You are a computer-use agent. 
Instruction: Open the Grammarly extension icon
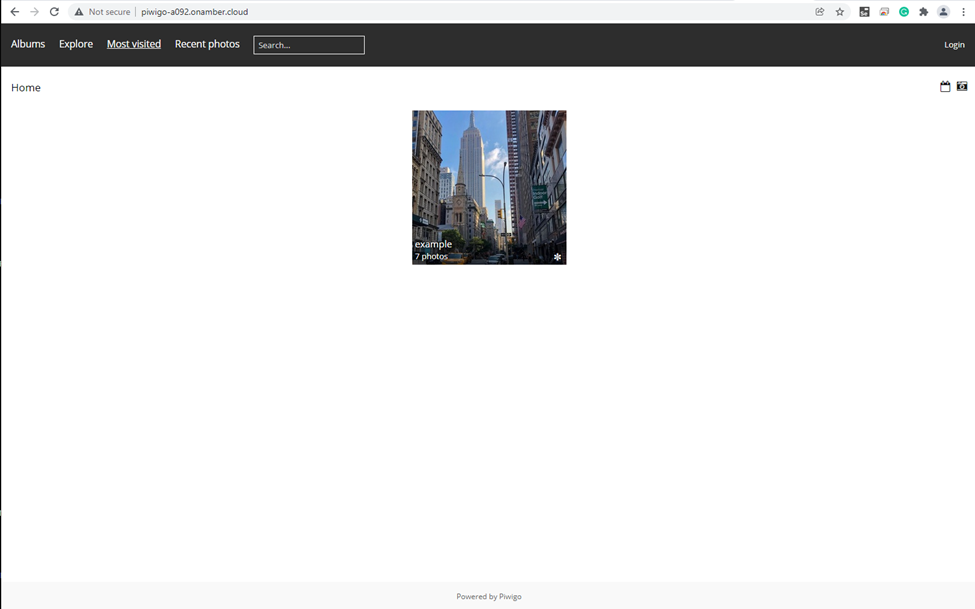pos(904,12)
